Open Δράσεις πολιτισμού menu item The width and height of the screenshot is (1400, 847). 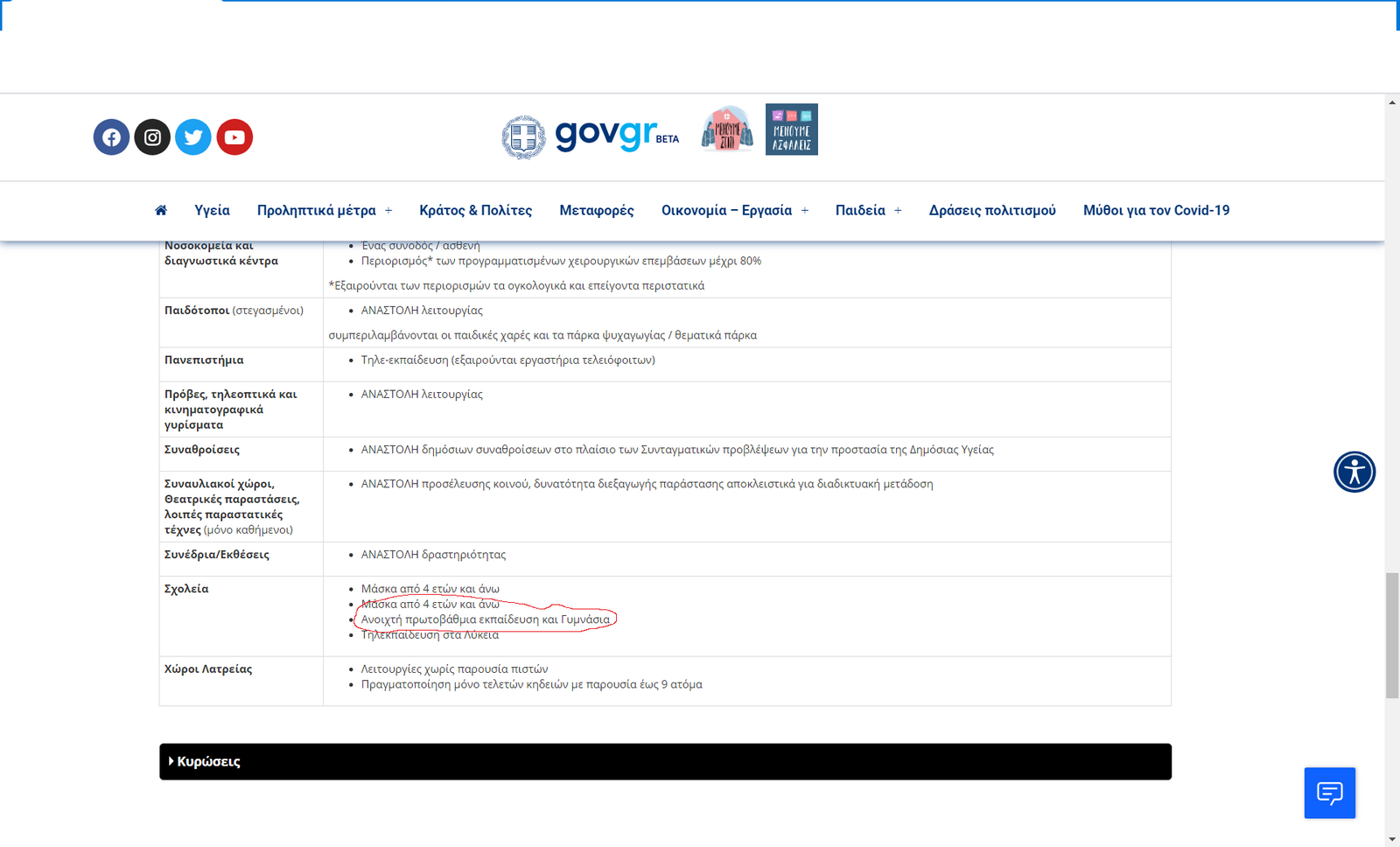coord(992,210)
